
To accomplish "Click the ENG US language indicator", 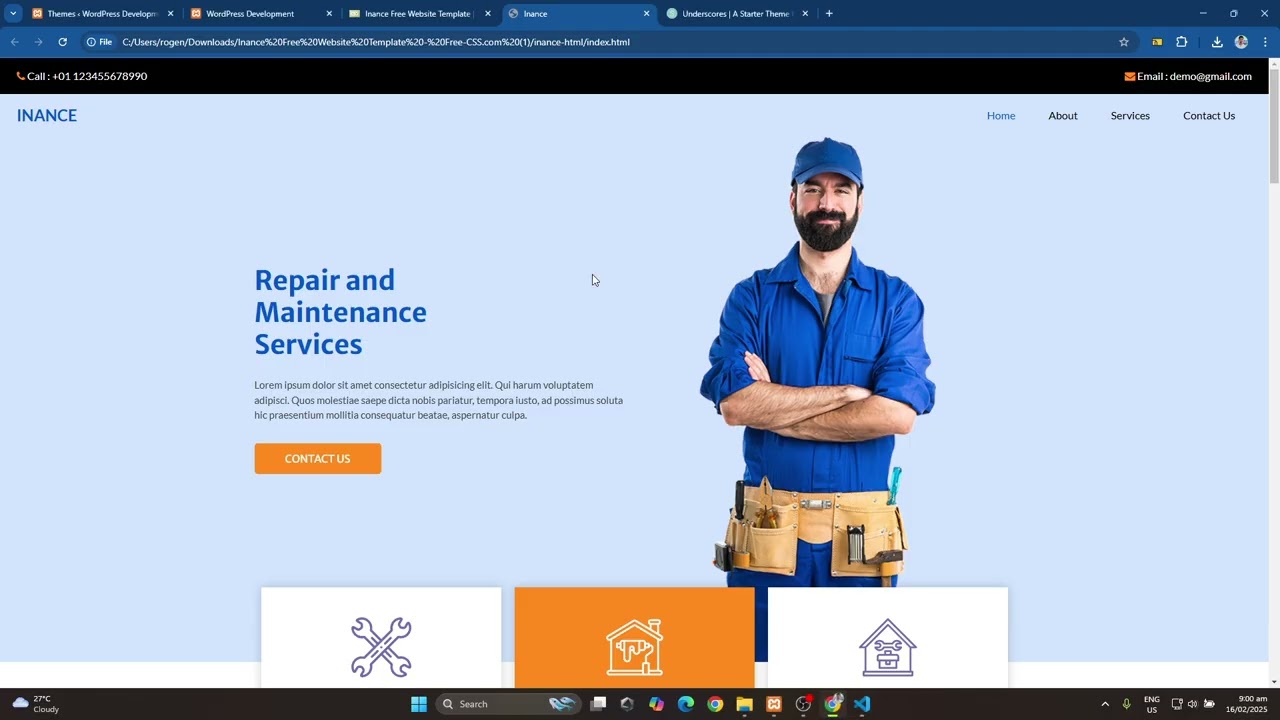I will [1151, 704].
